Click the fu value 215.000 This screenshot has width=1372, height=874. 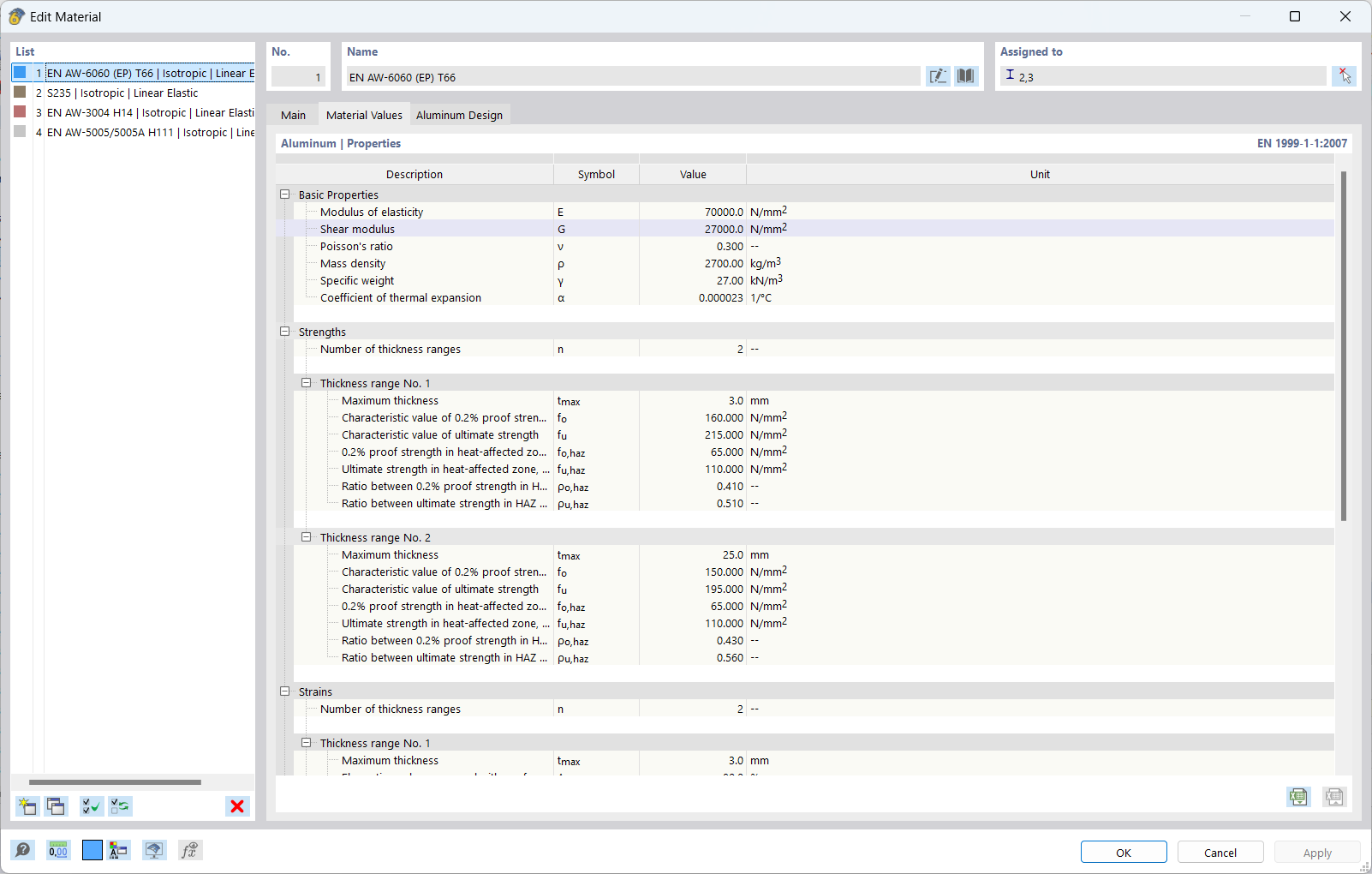tap(692, 434)
